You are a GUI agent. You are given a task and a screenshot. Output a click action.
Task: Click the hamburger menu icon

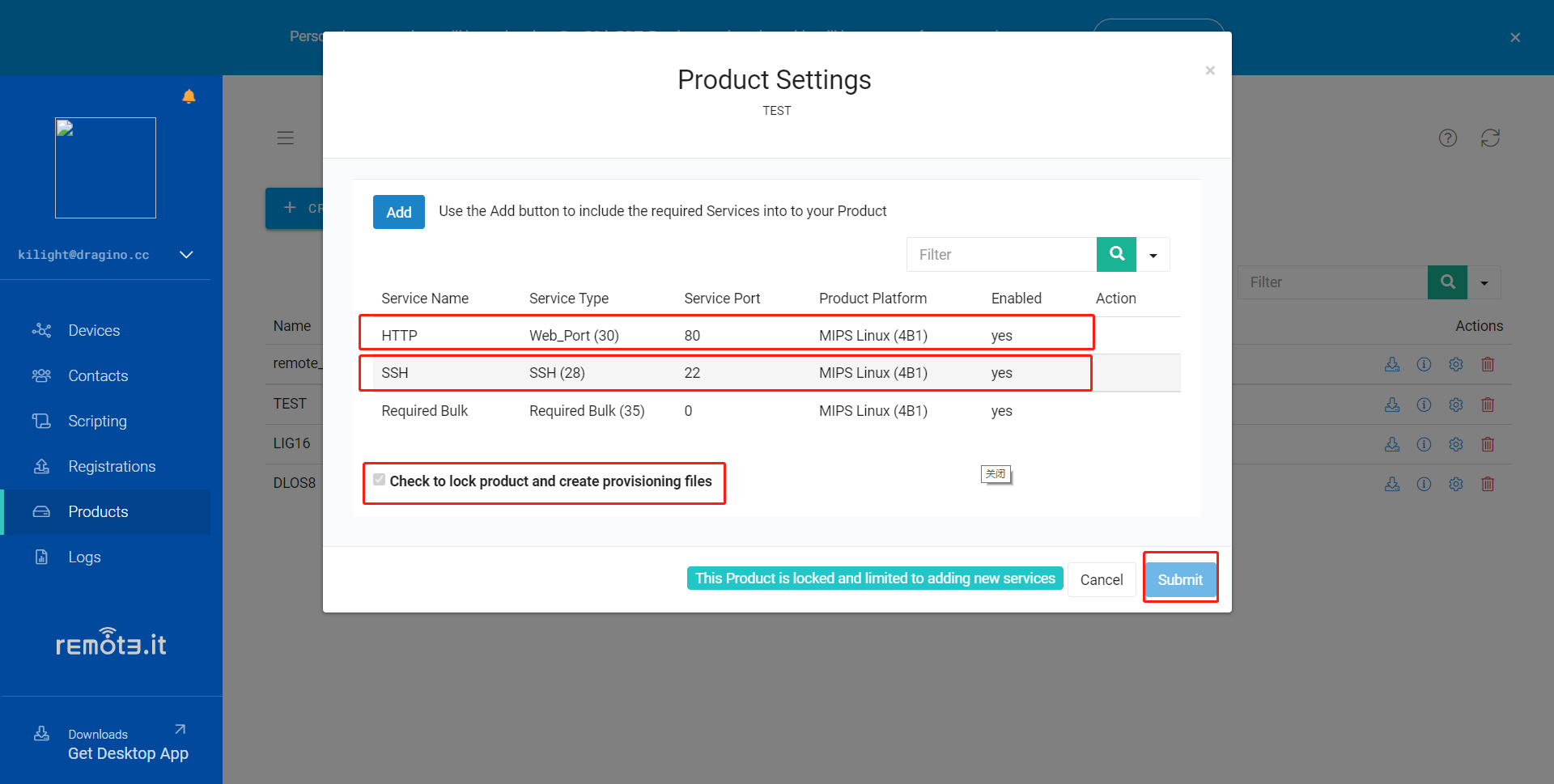tap(285, 138)
